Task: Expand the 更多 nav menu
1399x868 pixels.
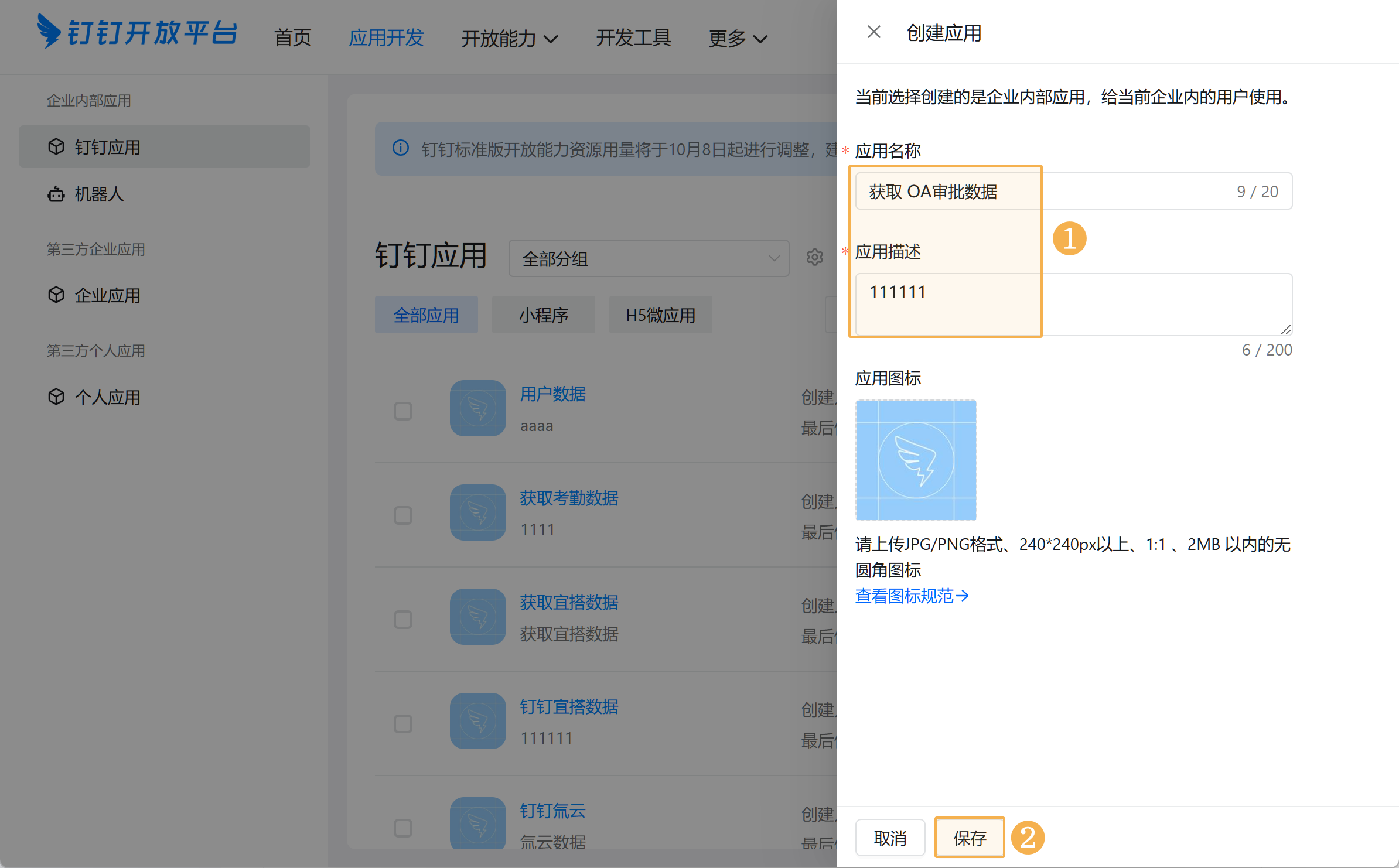Action: click(737, 39)
